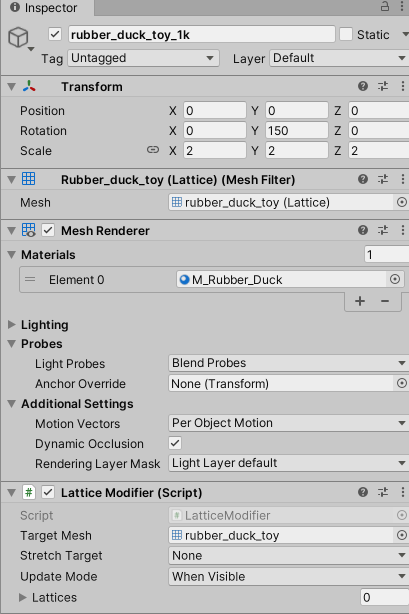Uncheck Dynamic Occlusion
The image size is (409, 614).
point(175,443)
